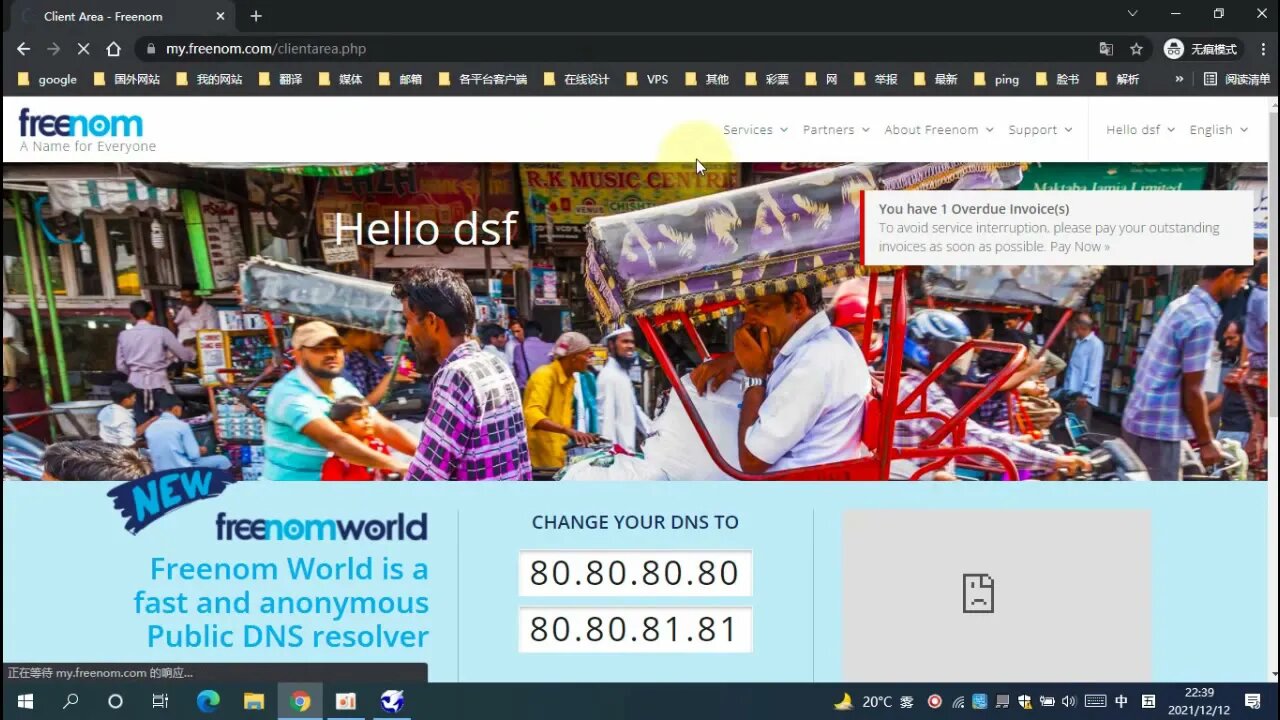Image resolution: width=1280 pixels, height=720 pixels.
Task: Open the Windows notification center
Action: coord(1253,701)
